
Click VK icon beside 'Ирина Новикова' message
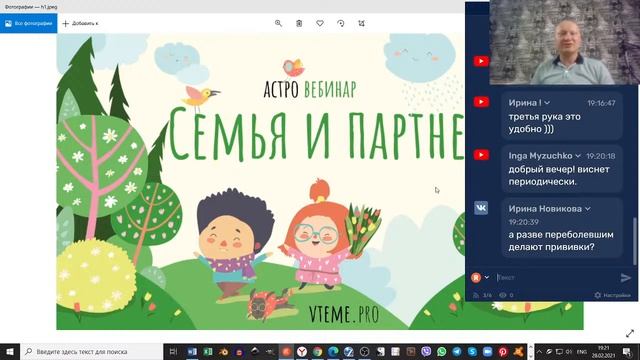[x=481, y=208]
